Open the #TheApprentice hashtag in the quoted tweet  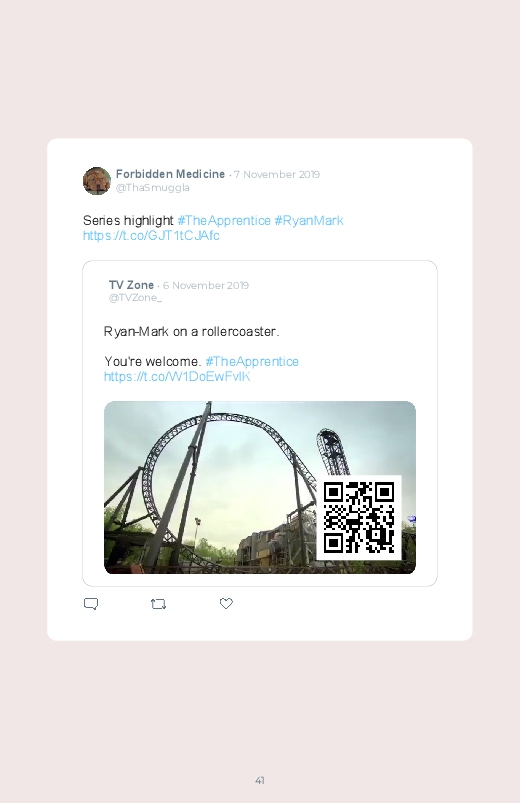pyautogui.click(x=252, y=362)
